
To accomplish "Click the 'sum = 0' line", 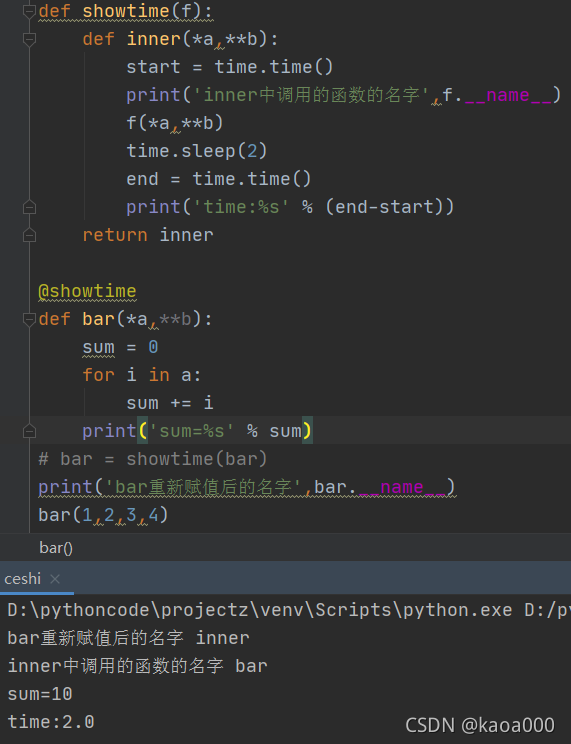I will (120, 347).
